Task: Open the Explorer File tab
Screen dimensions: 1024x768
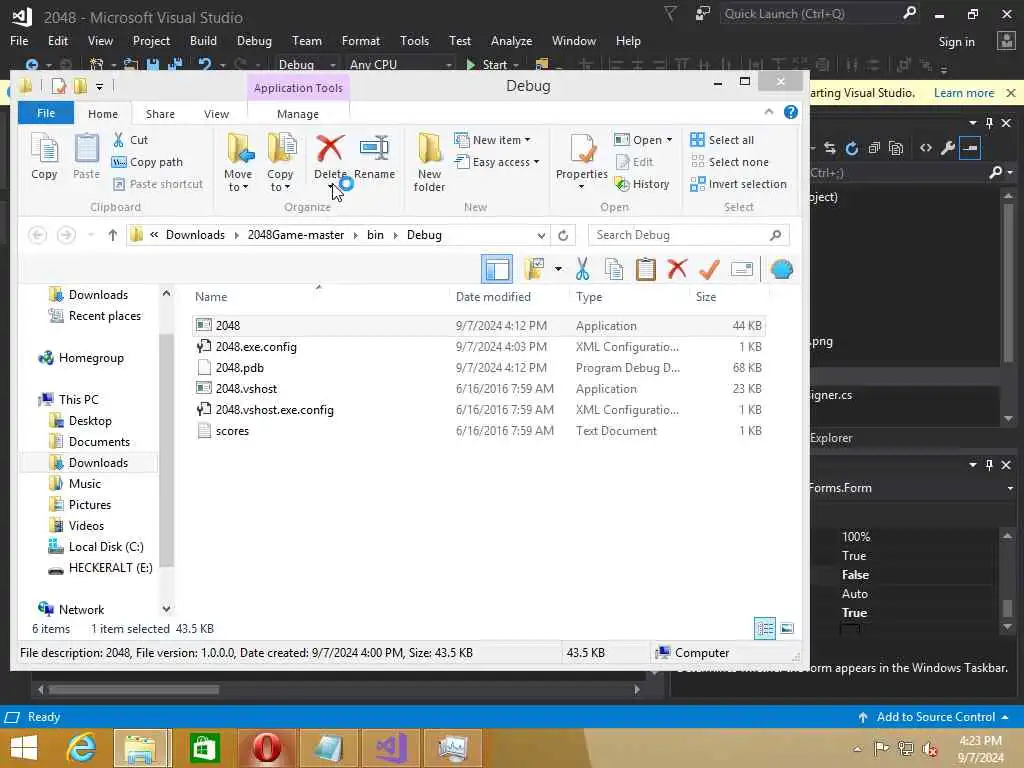Action: [46, 113]
